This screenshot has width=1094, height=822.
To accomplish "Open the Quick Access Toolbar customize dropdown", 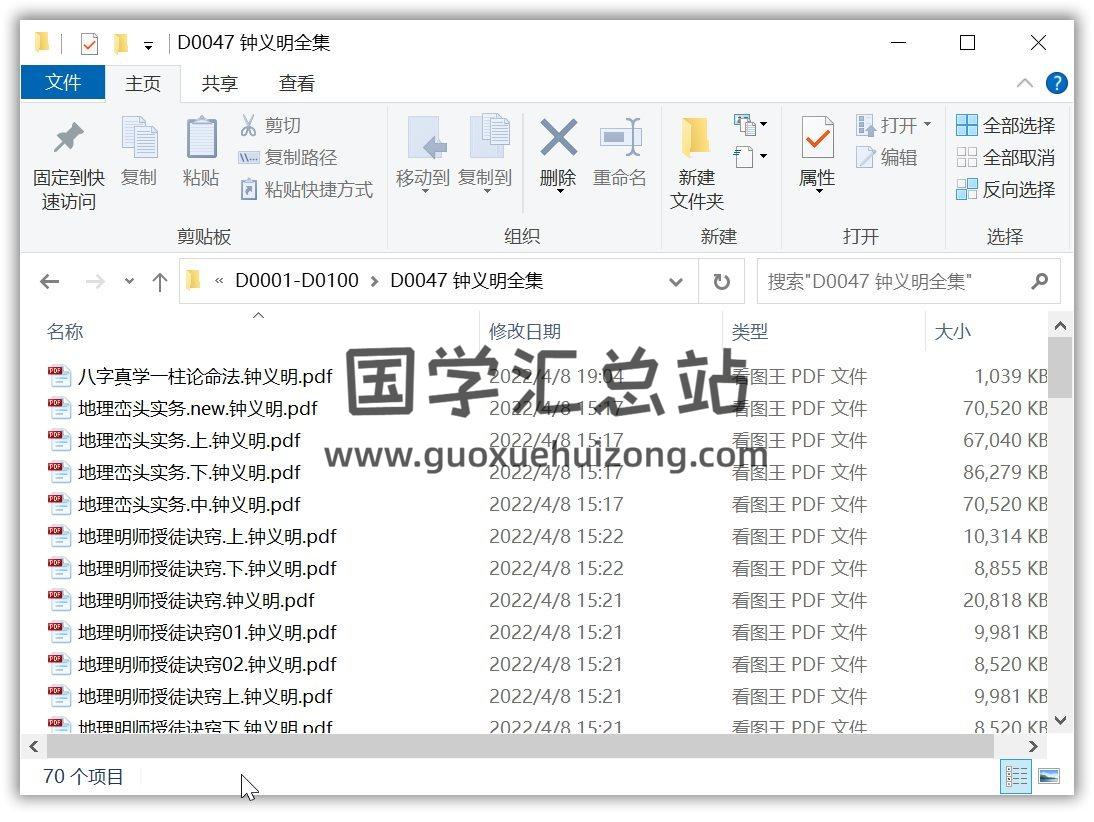I will (x=149, y=45).
